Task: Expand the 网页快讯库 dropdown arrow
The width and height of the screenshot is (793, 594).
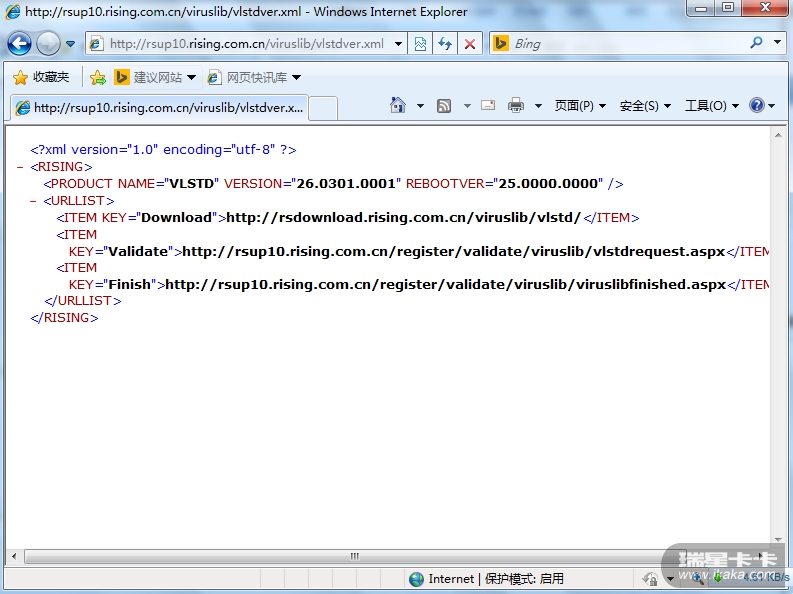Action: [x=297, y=77]
